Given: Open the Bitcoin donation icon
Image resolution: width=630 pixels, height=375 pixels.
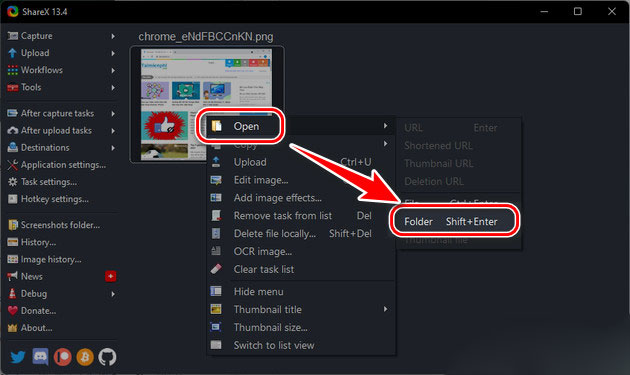Looking at the screenshot, I should (x=85, y=357).
